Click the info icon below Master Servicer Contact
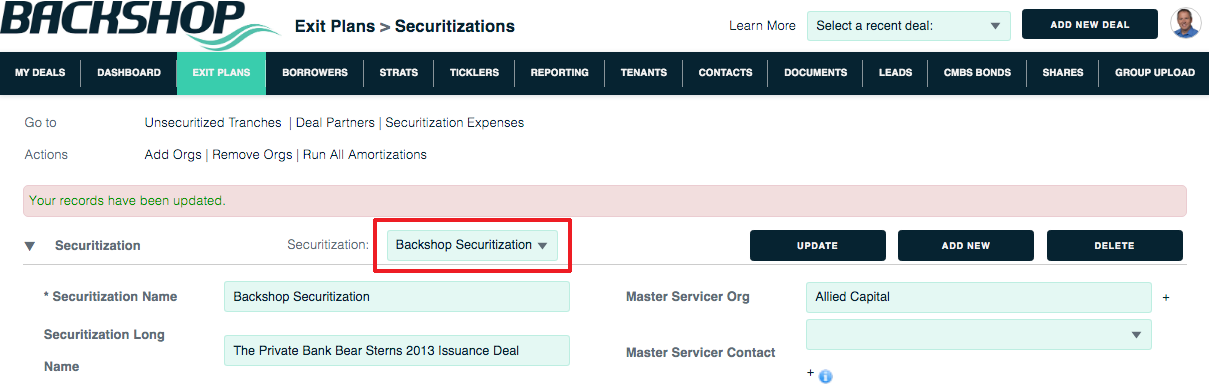The width and height of the screenshot is (1209, 389). 825,377
